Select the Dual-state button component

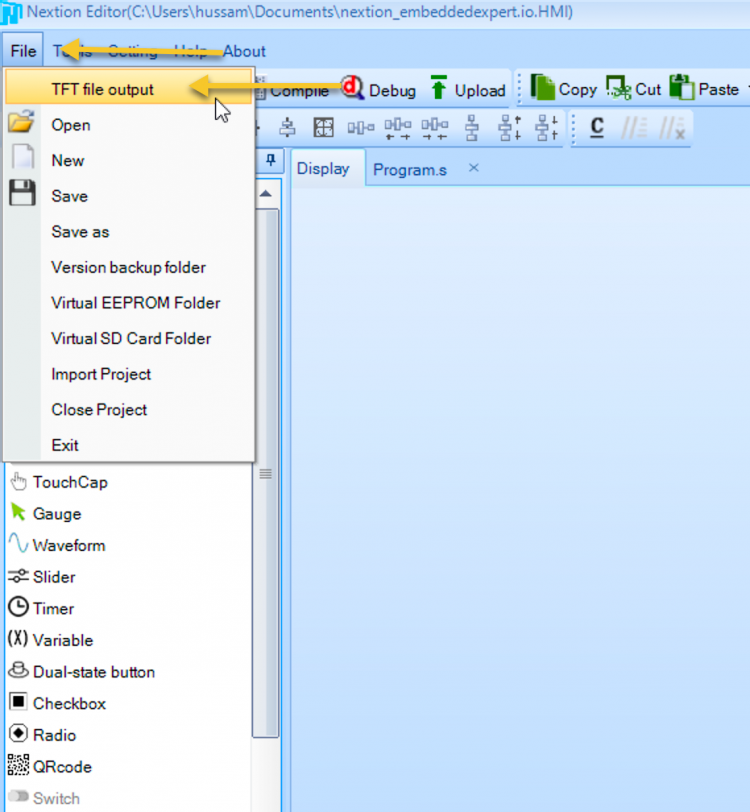click(x=93, y=672)
